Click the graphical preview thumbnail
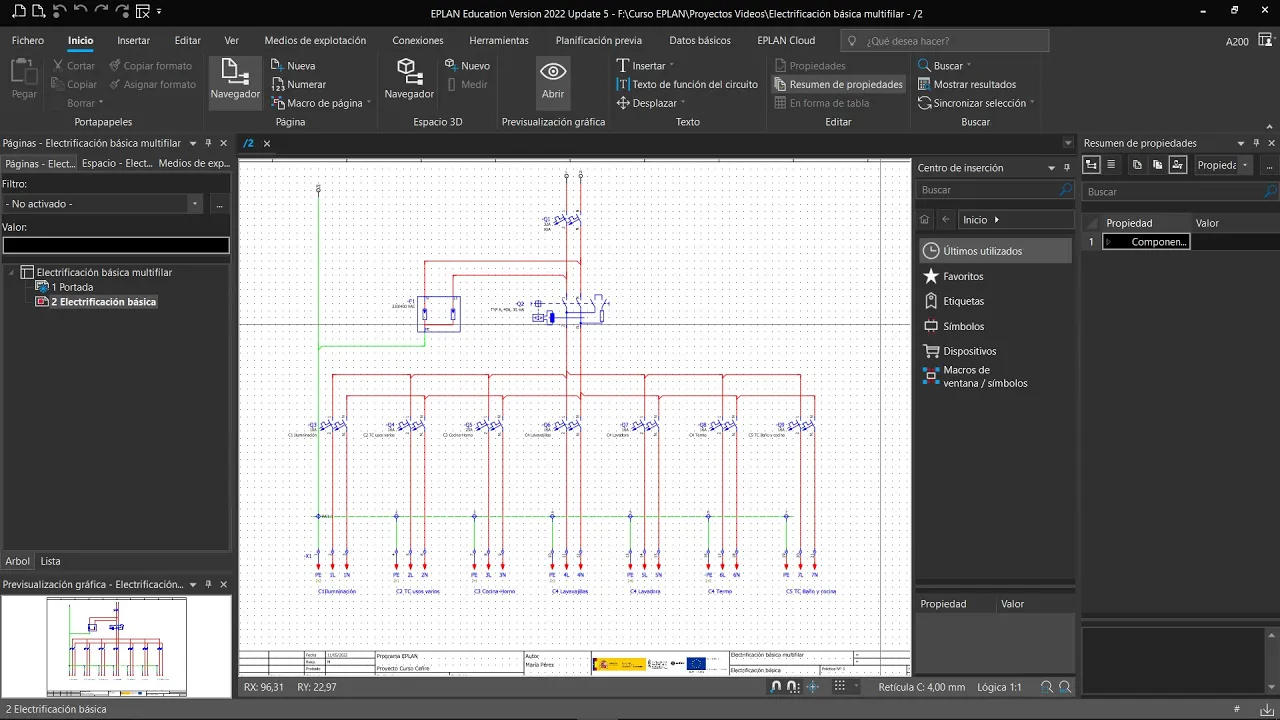Image resolution: width=1280 pixels, height=720 pixels. click(117, 647)
